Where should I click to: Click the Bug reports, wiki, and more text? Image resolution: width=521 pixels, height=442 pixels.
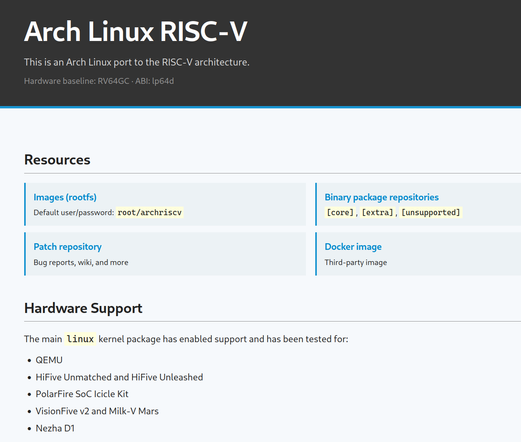[81, 262]
